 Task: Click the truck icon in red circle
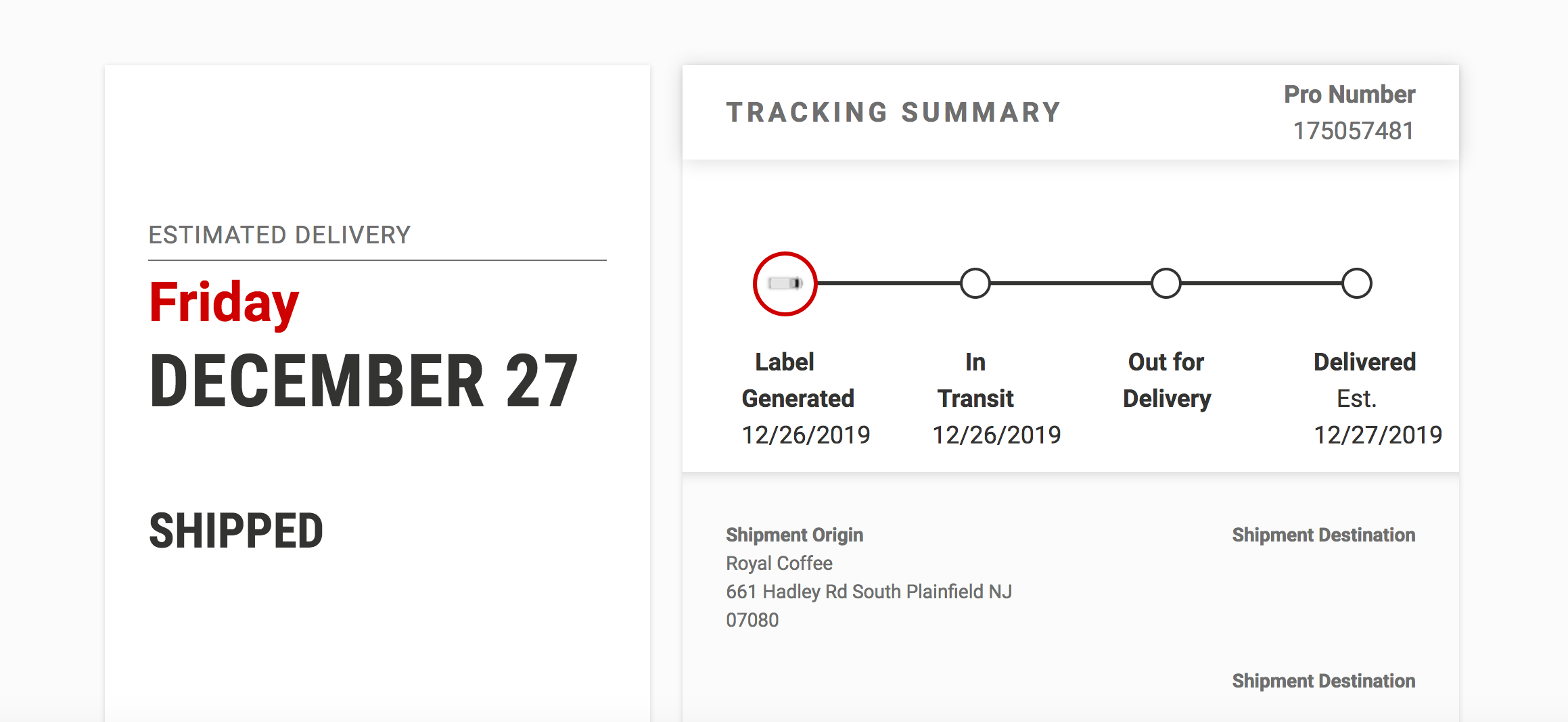pos(785,284)
